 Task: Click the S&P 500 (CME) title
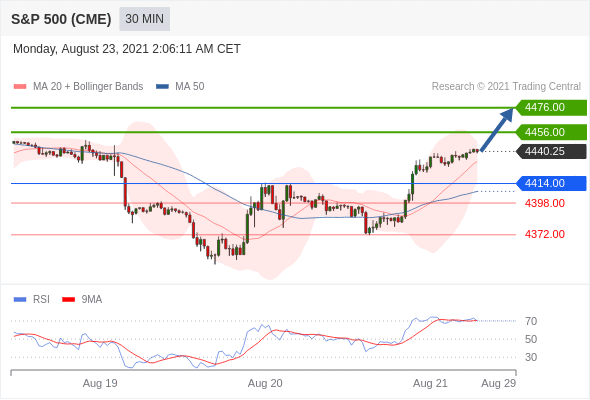[x=61, y=19]
